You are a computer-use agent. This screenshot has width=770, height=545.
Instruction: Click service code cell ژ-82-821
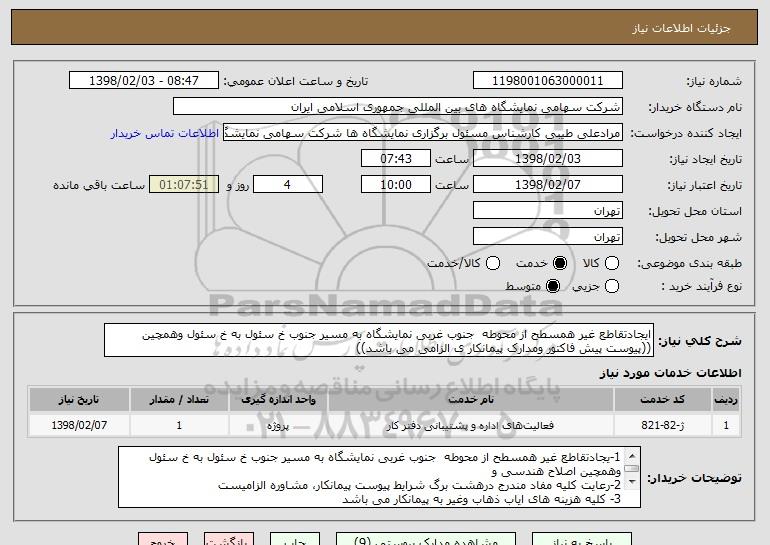click(662, 425)
